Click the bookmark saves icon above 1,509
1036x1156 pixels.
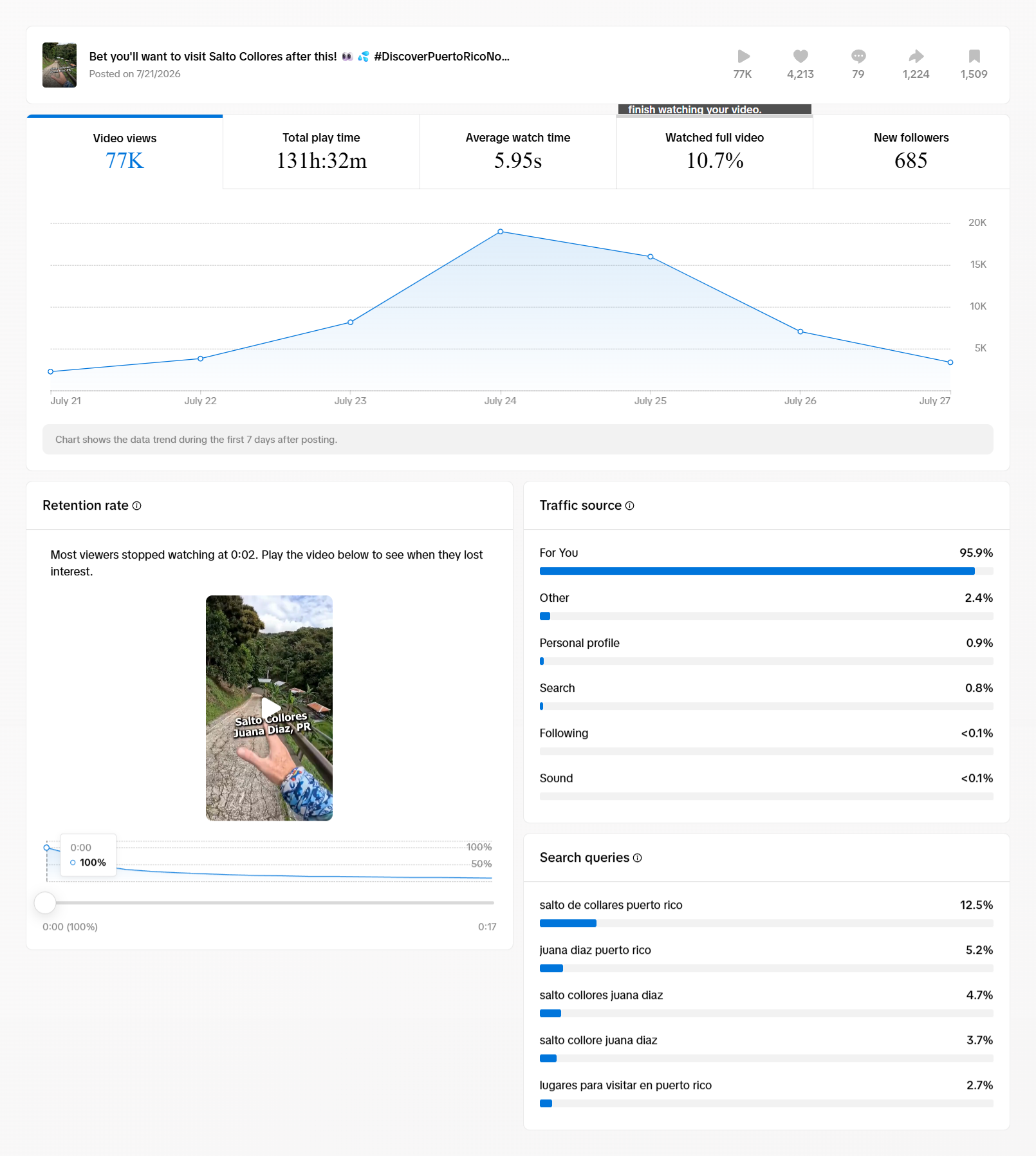tap(974, 56)
